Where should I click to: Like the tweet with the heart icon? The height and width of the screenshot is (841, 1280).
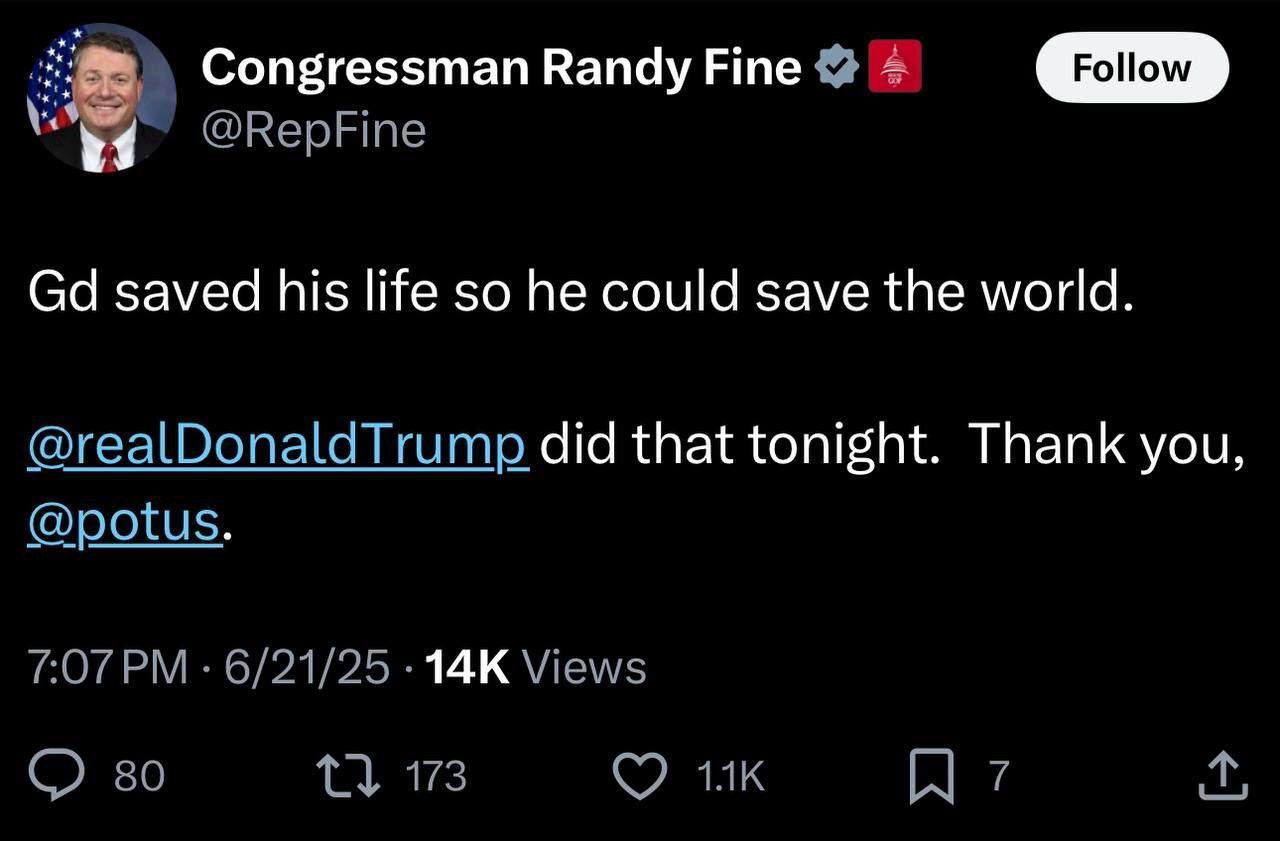pos(640,776)
